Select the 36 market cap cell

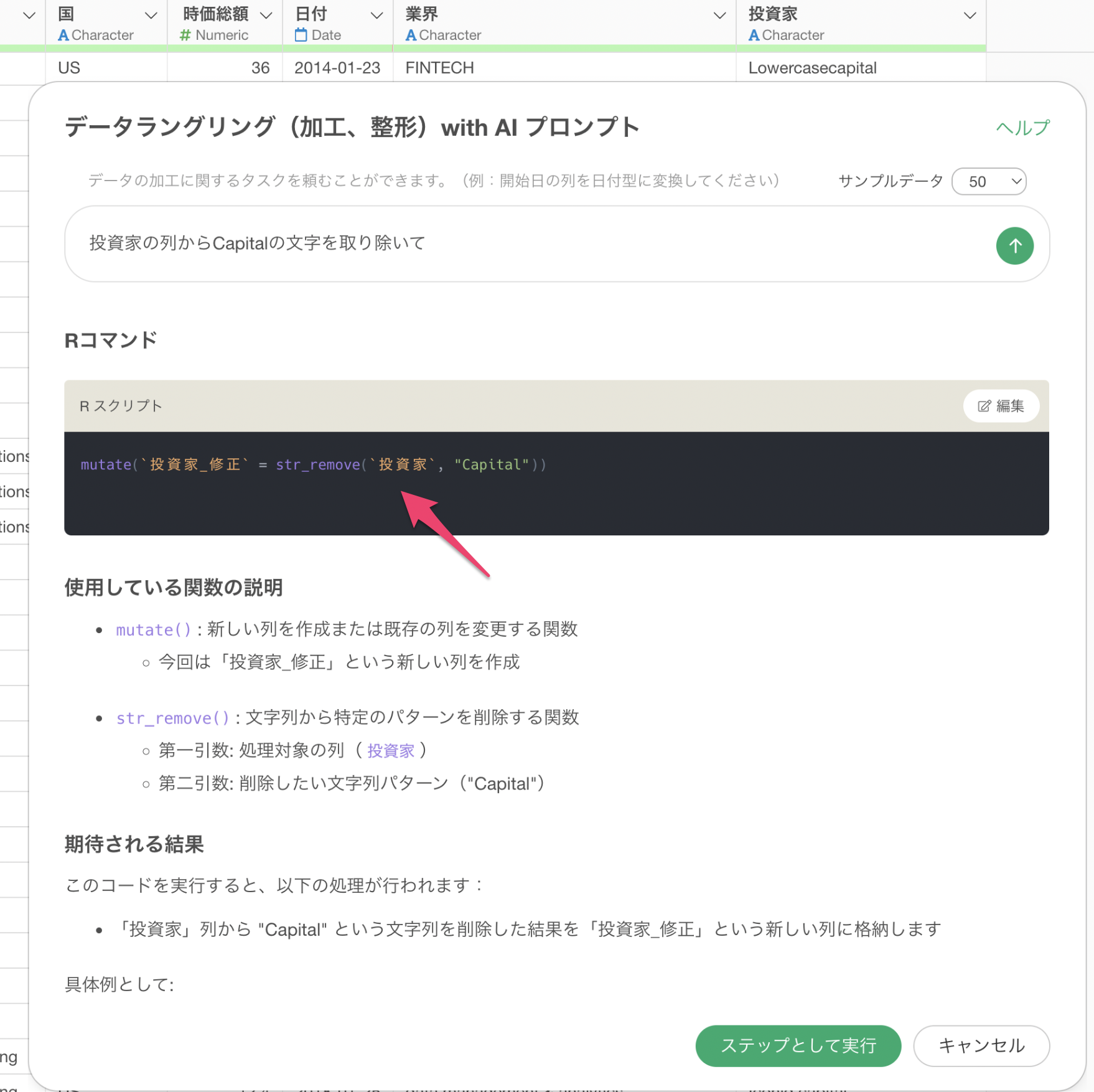tap(225, 67)
